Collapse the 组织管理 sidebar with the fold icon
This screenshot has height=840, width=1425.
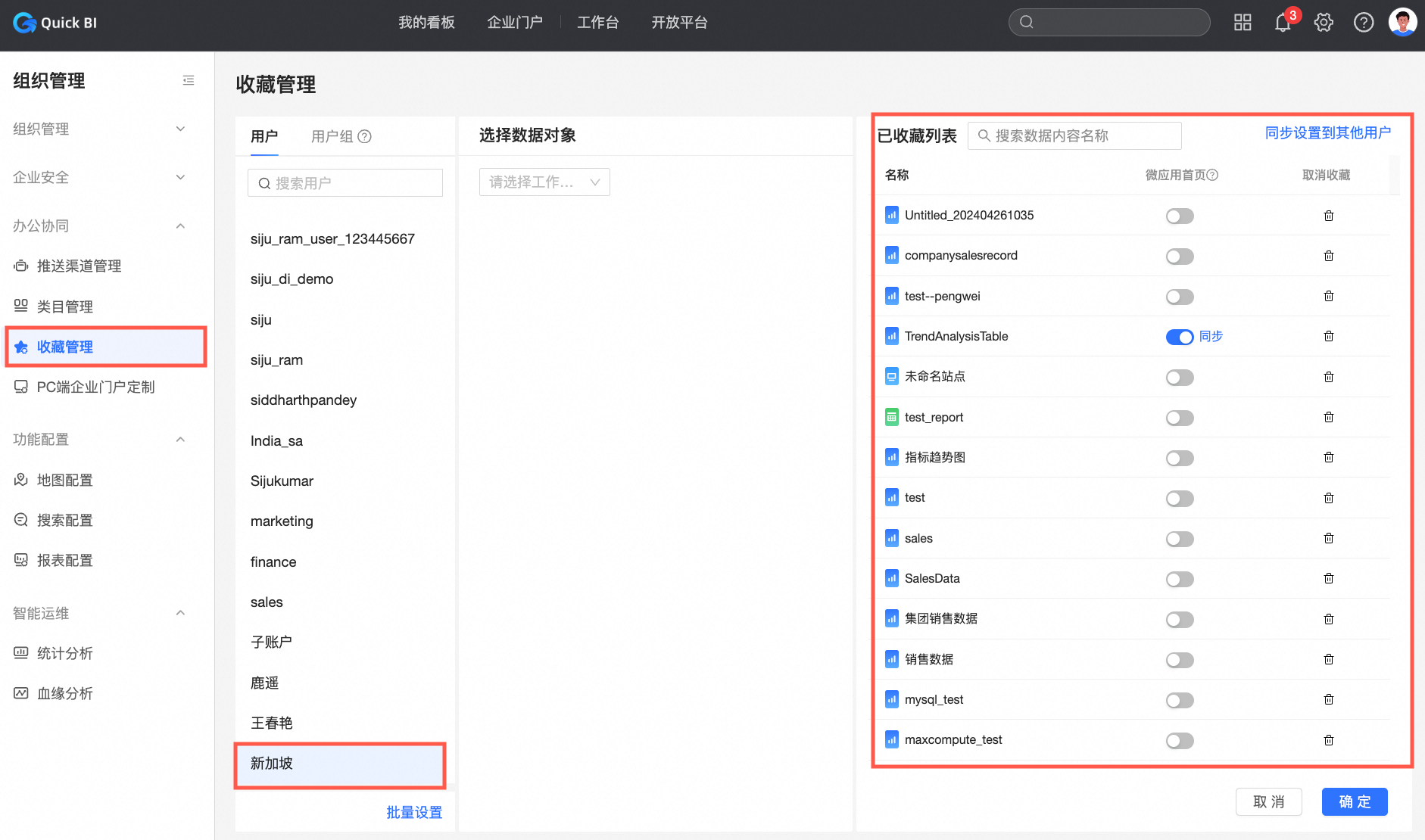tap(189, 80)
